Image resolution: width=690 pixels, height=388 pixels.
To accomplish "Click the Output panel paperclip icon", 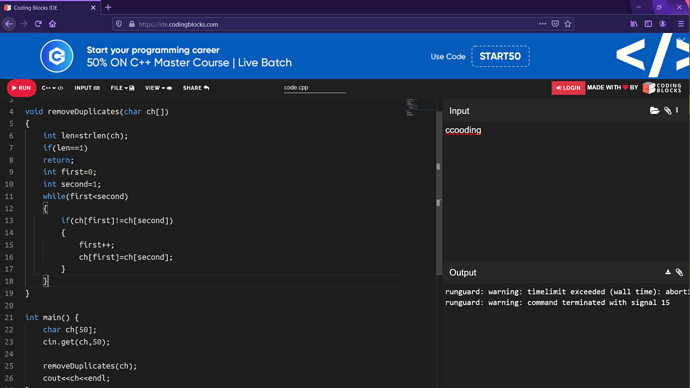I will 679,272.
